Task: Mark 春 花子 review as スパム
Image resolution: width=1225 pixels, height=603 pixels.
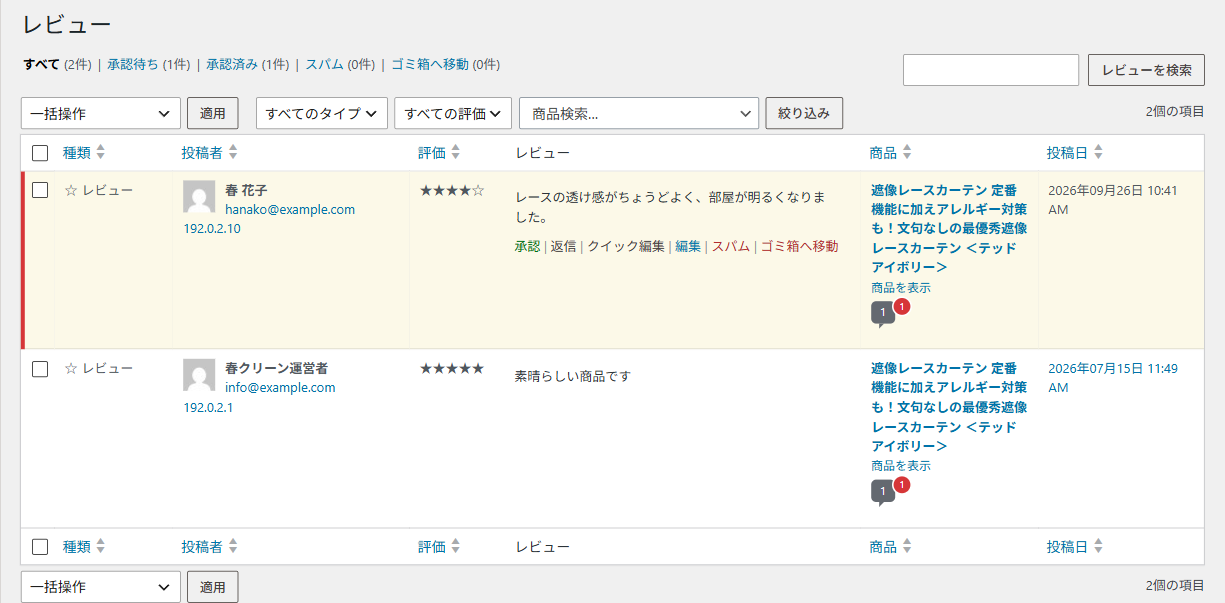Action: tap(731, 246)
